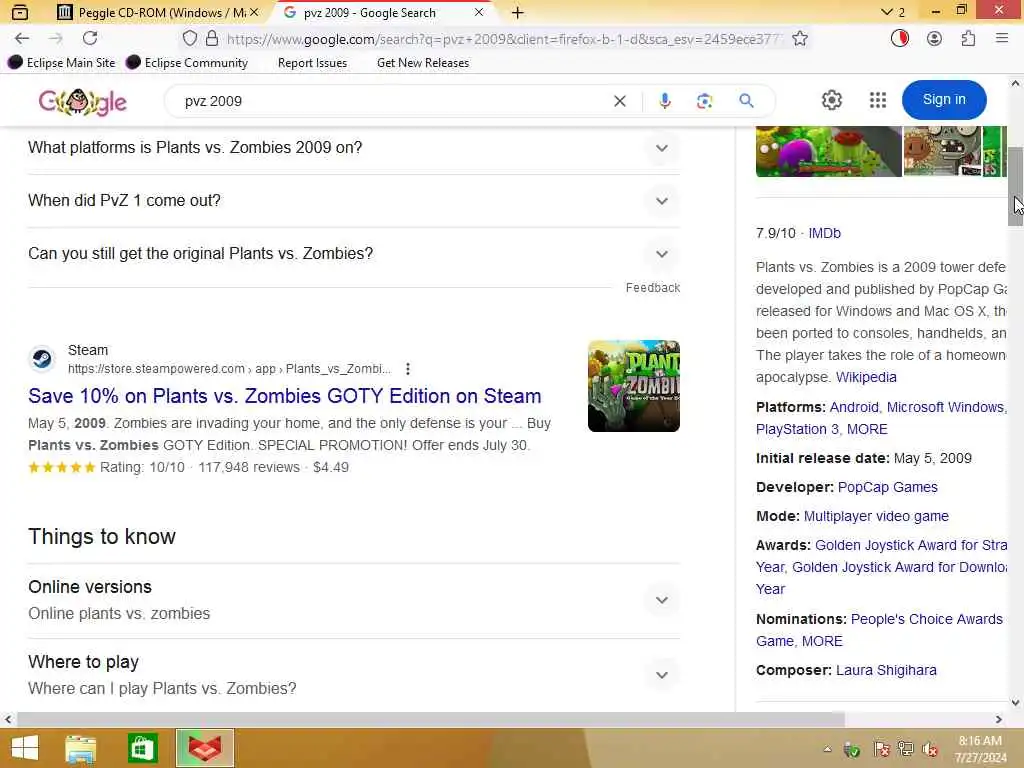Click the network tray icon

(905, 749)
